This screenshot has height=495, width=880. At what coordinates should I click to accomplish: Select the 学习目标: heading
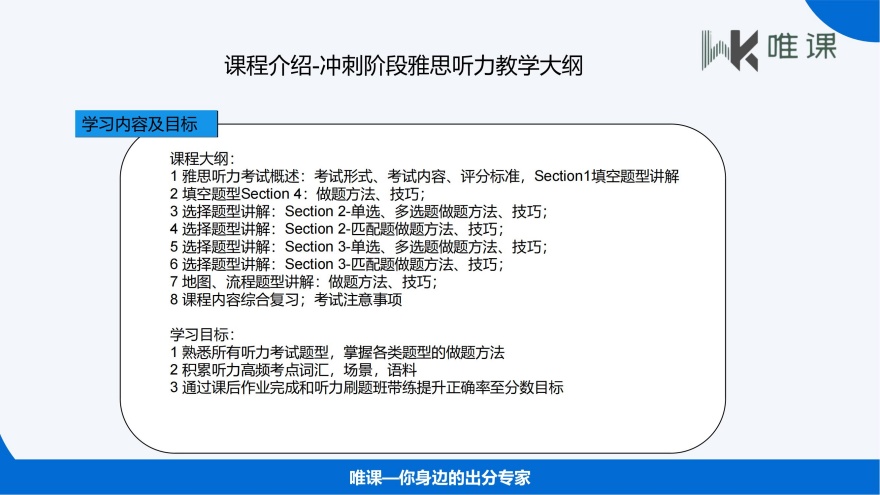pyautogui.click(x=203, y=335)
